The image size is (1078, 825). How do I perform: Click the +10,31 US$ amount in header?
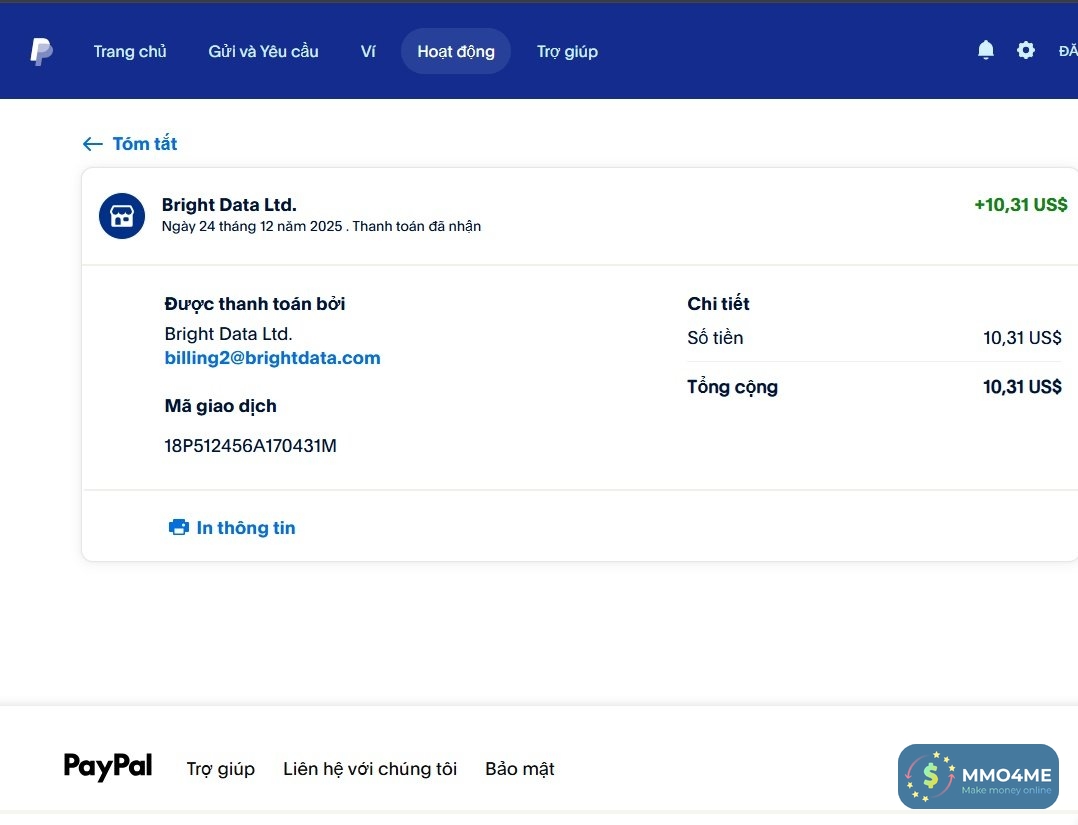1021,205
